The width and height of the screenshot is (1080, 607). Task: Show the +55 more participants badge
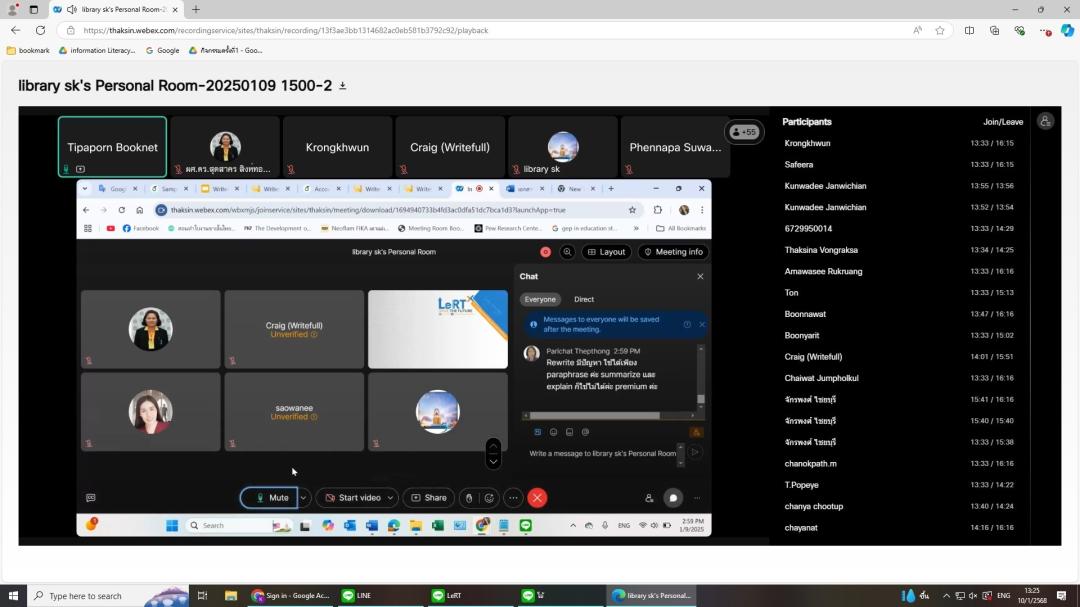(745, 132)
